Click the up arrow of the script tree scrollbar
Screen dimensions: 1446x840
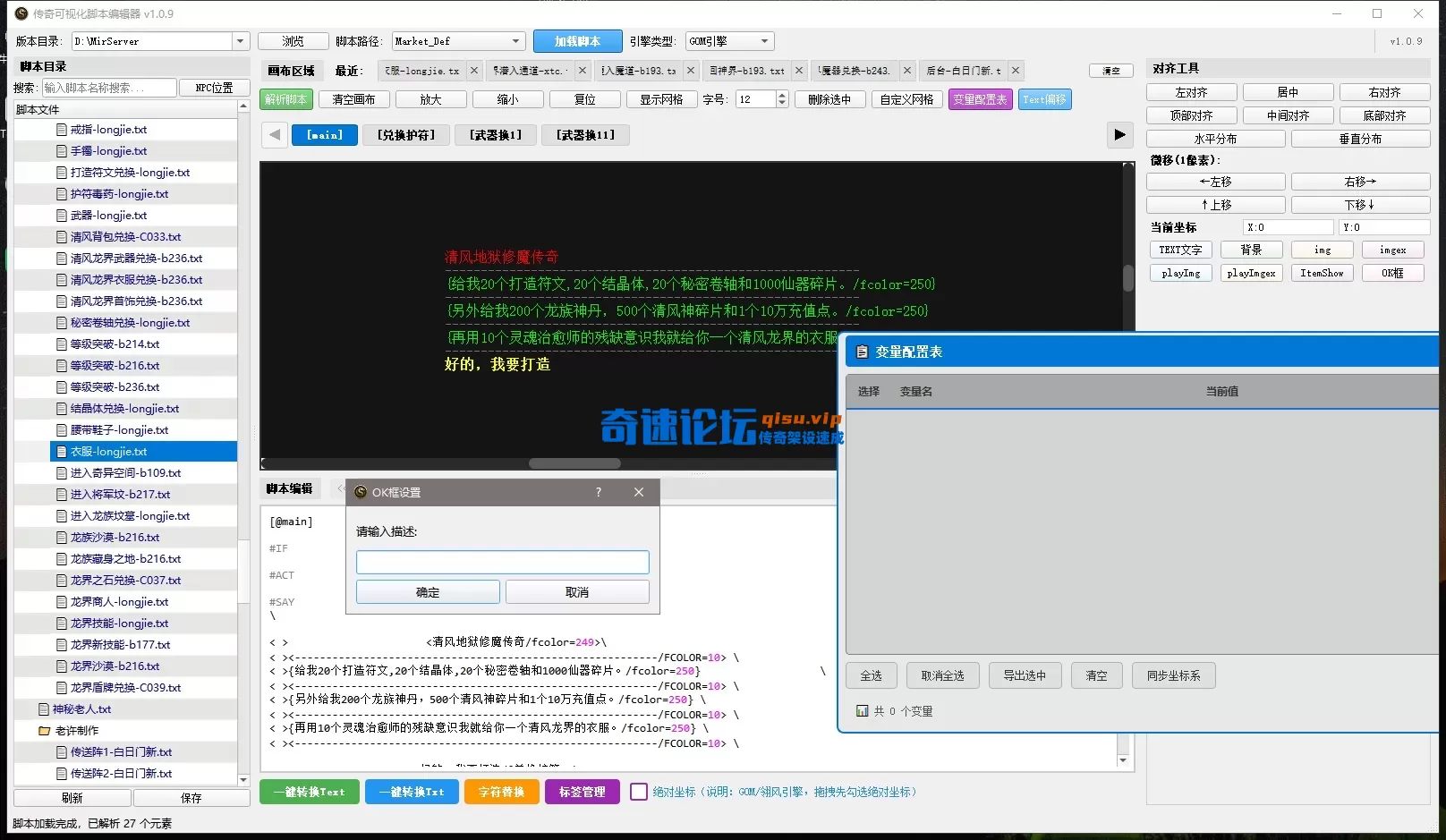coord(243,106)
